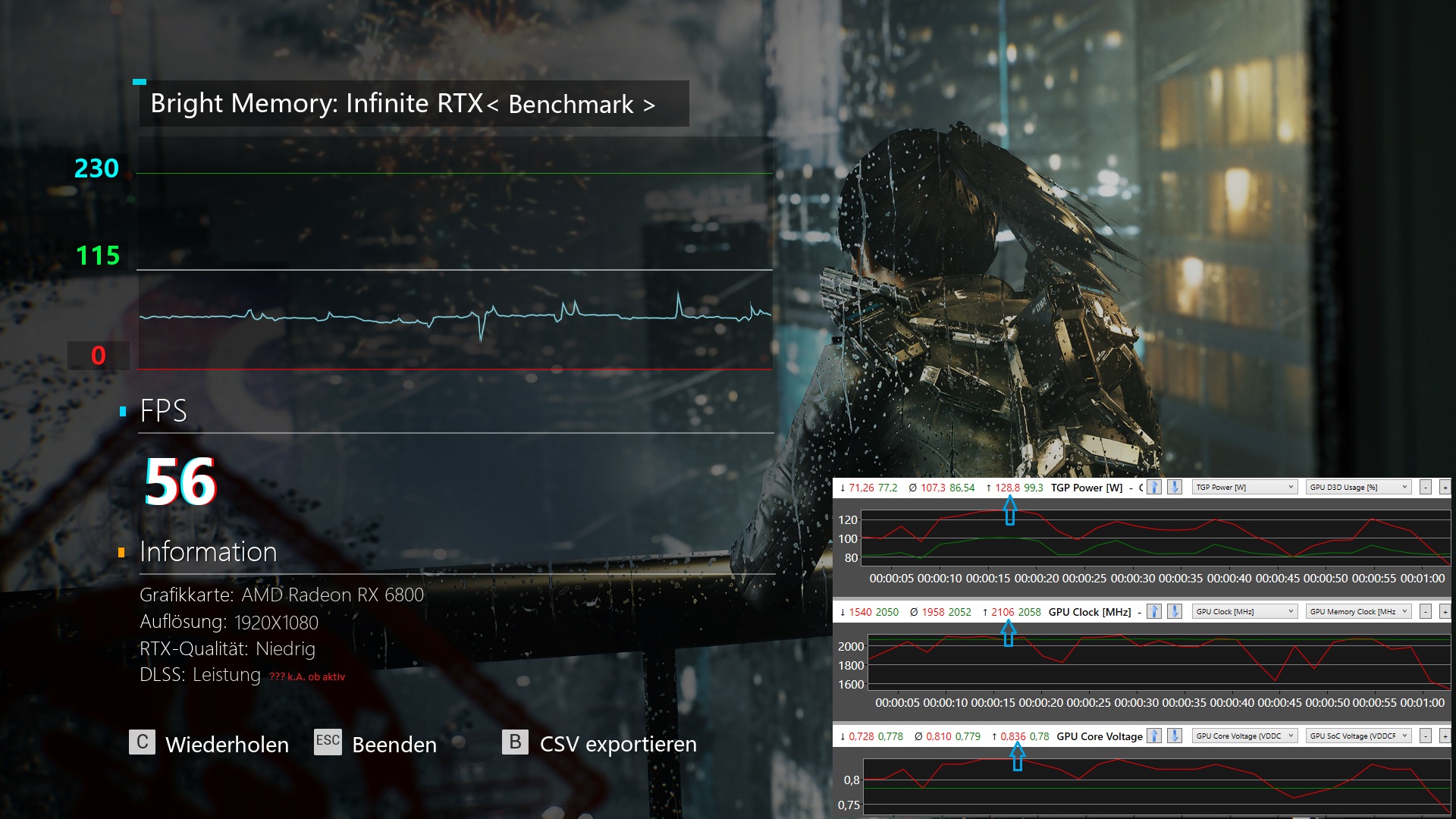1456x819 pixels.
Task: Click minus button in GPU Core Voltage row
Action: point(1426,736)
